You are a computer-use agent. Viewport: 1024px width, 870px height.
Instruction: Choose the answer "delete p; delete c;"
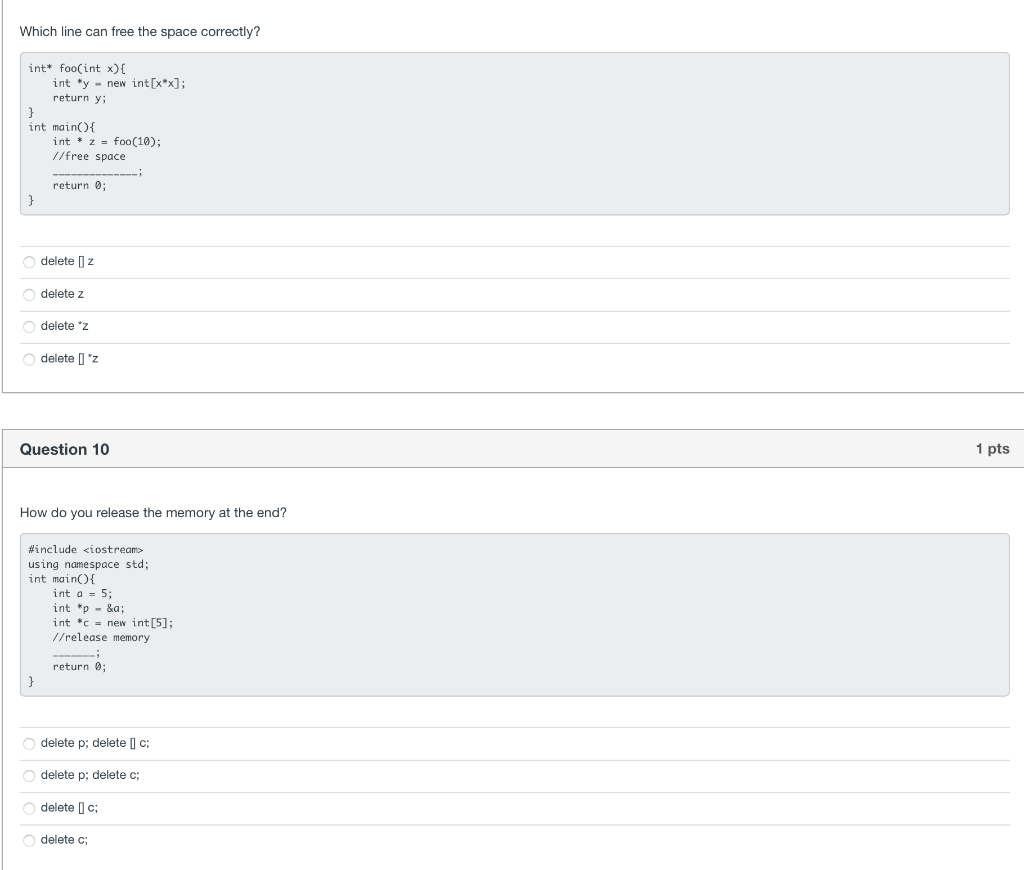pyautogui.click(x=29, y=775)
